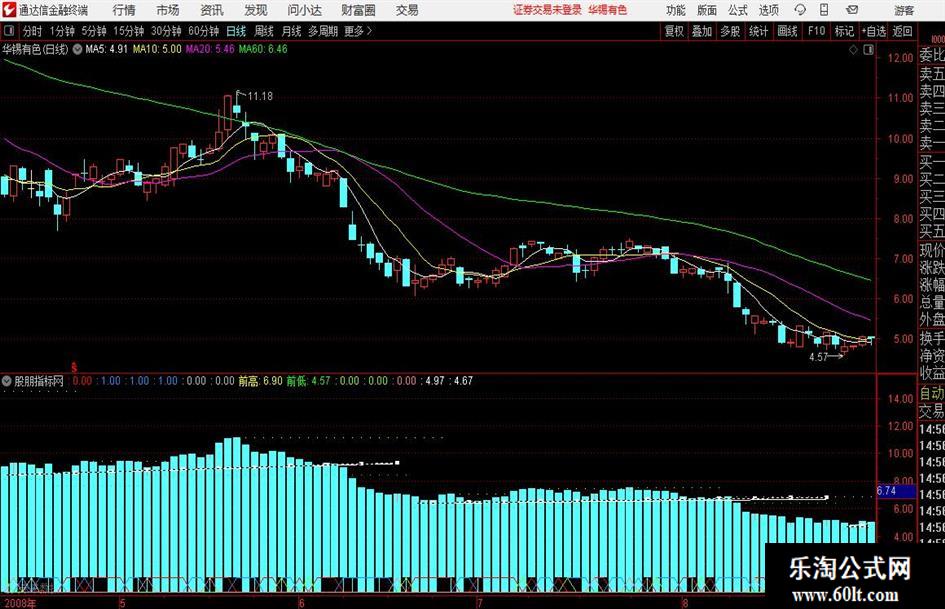Switch to the 5分钟 period tab
Image resolution: width=945 pixels, height=609 pixels.
pos(94,31)
